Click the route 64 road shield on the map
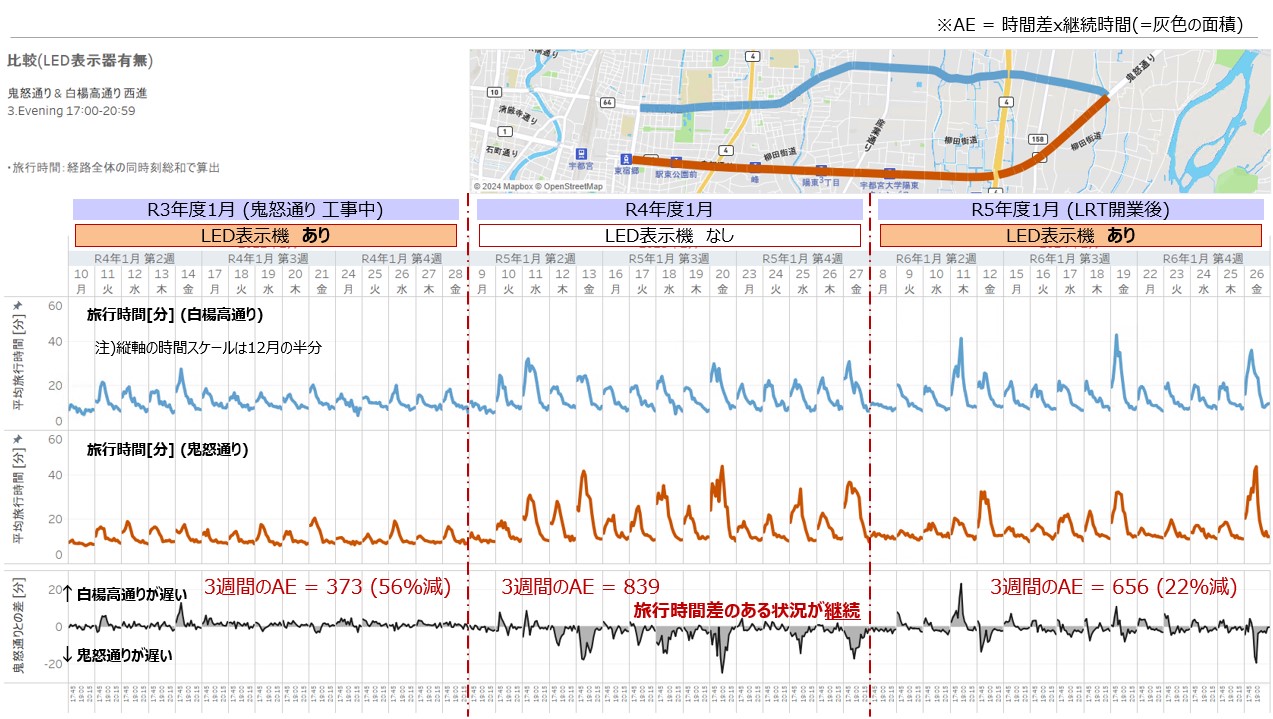 [607, 102]
